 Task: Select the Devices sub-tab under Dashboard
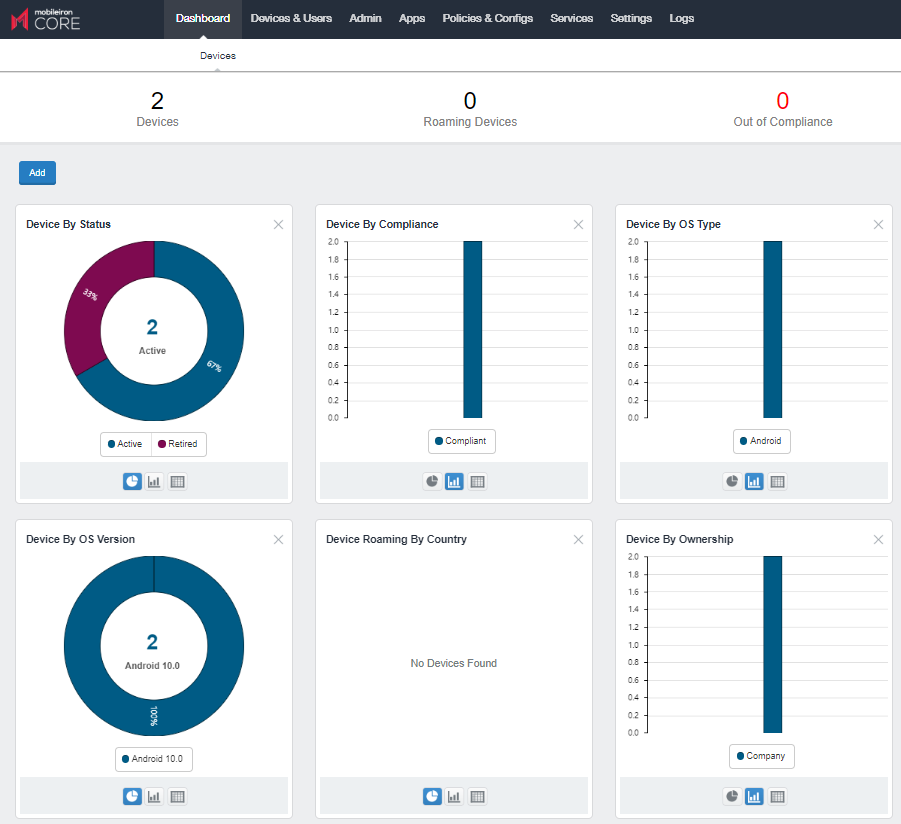click(x=218, y=56)
